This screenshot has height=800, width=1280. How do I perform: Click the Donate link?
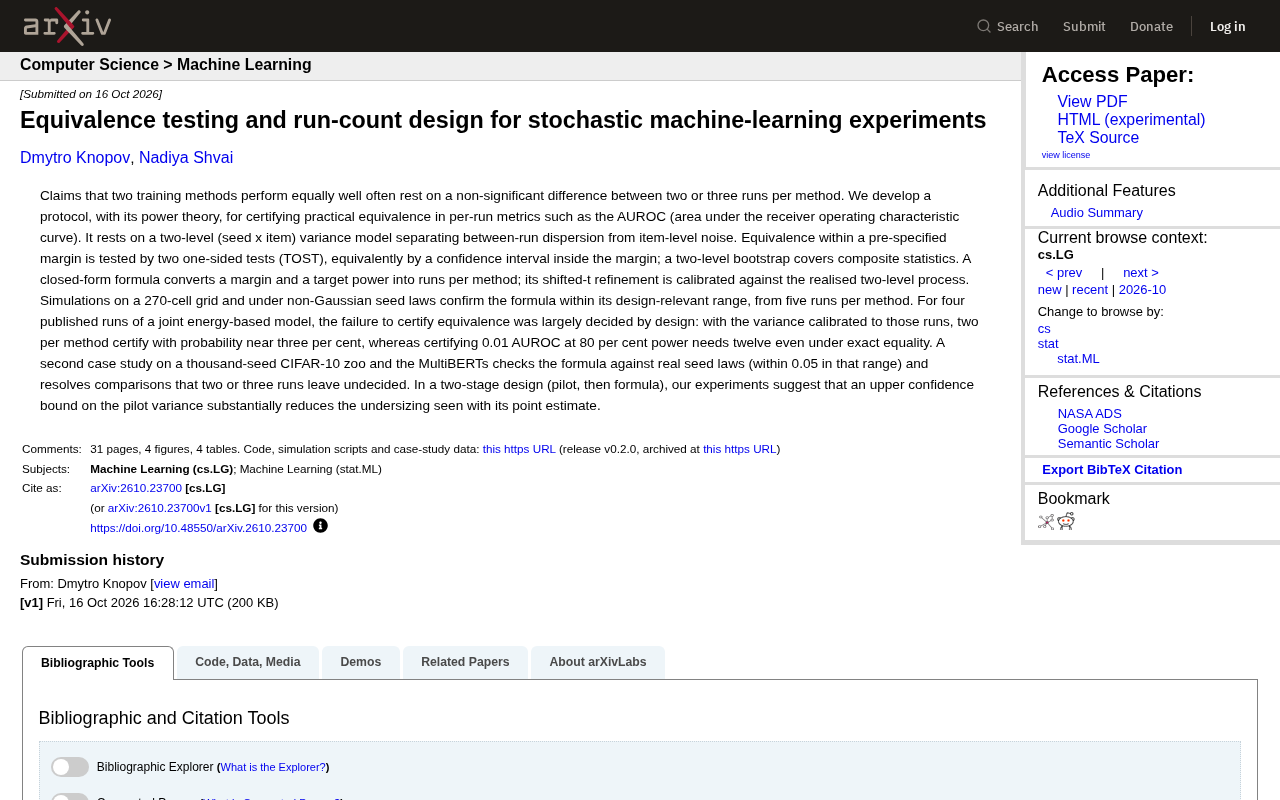(1151, 26)
